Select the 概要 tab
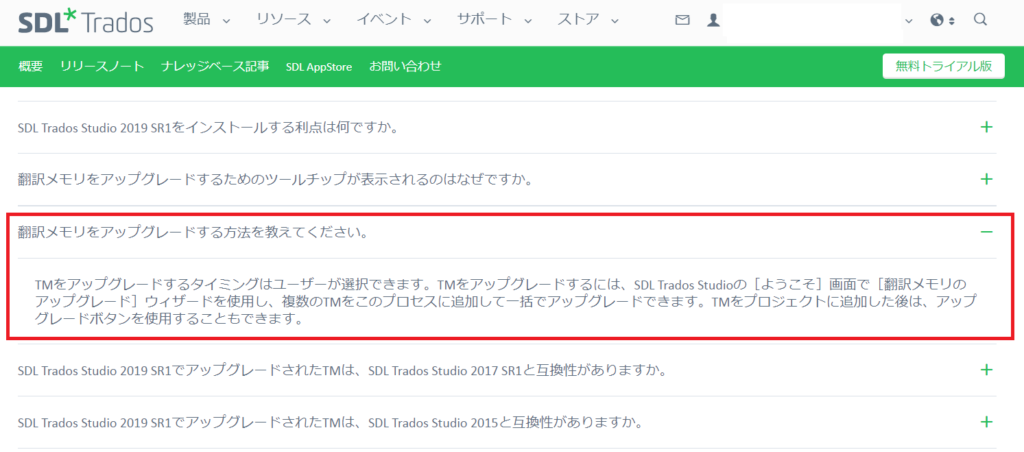 31,66
